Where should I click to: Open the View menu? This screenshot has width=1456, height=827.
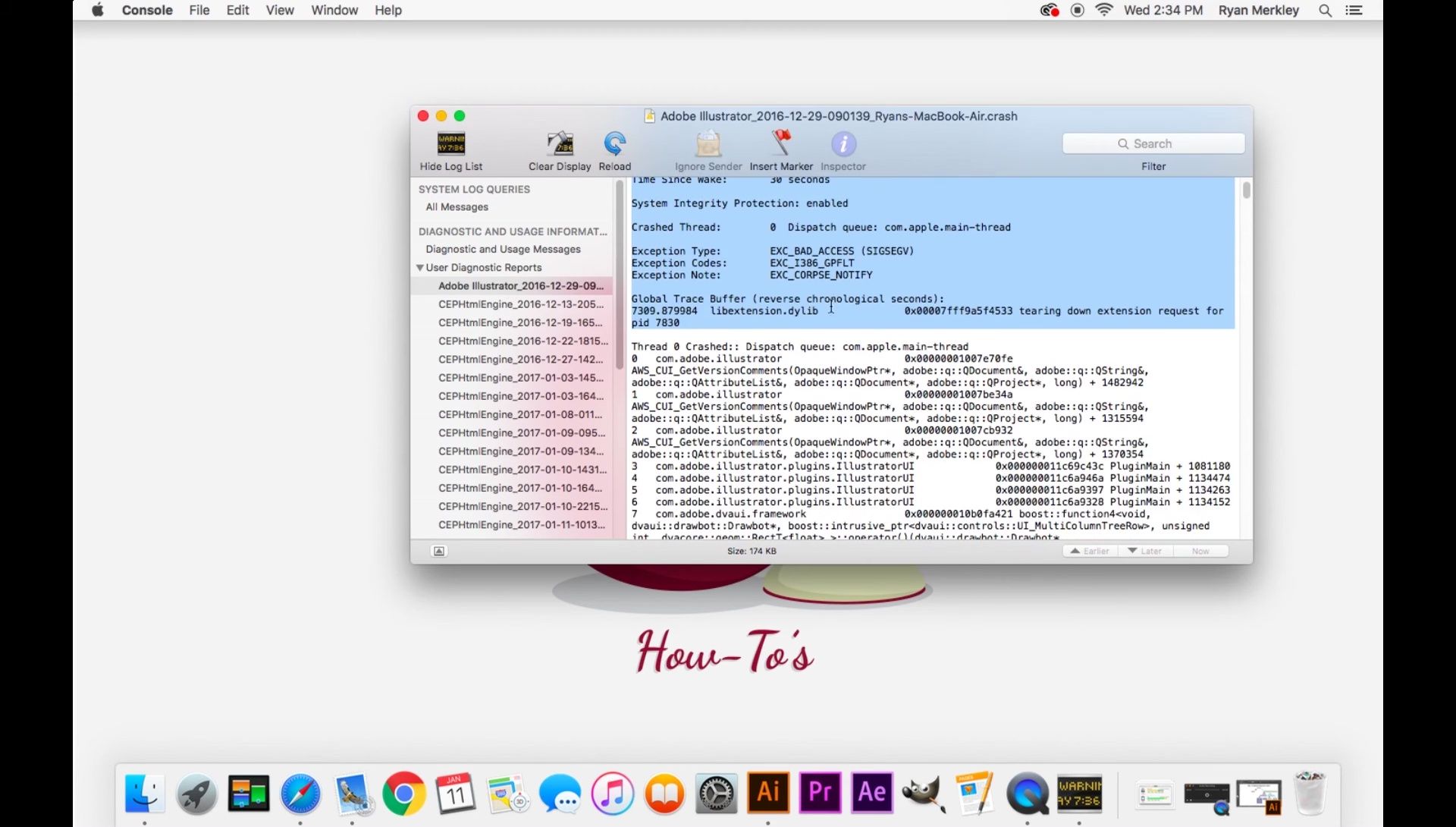click(x=280, y=10)
